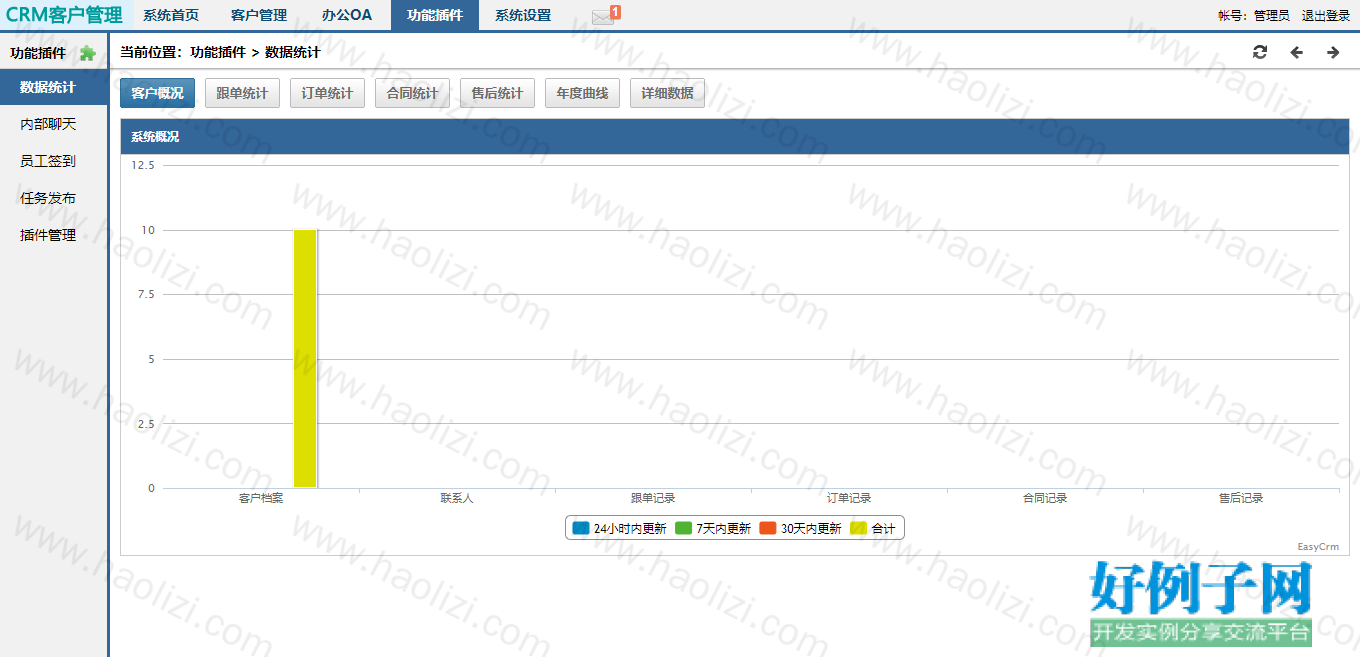Switch to the 跟单统计 tab
This screenshot has width=1360, height=657.
tap(243, 93)
